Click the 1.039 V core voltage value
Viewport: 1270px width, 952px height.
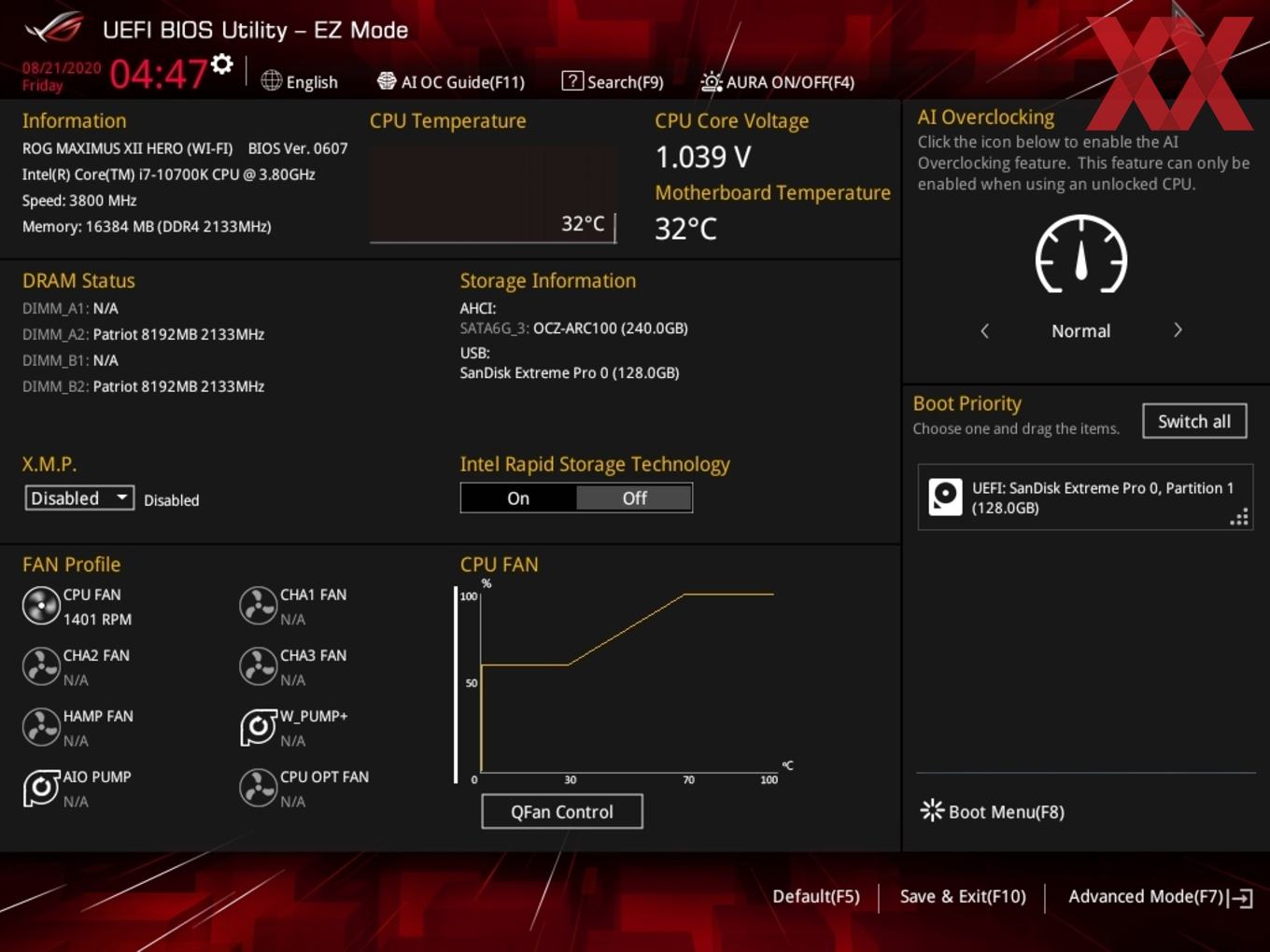pos(703,157)
